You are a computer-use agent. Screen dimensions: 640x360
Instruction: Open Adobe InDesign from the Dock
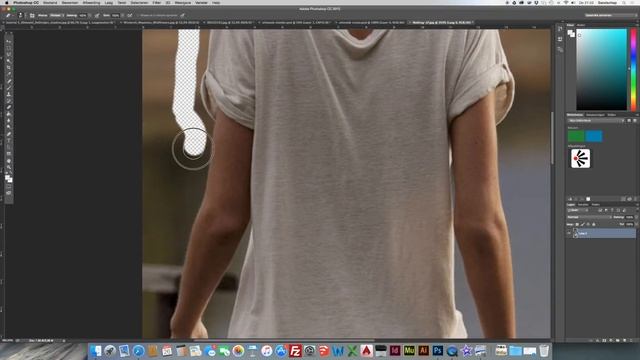click(395, 351)
